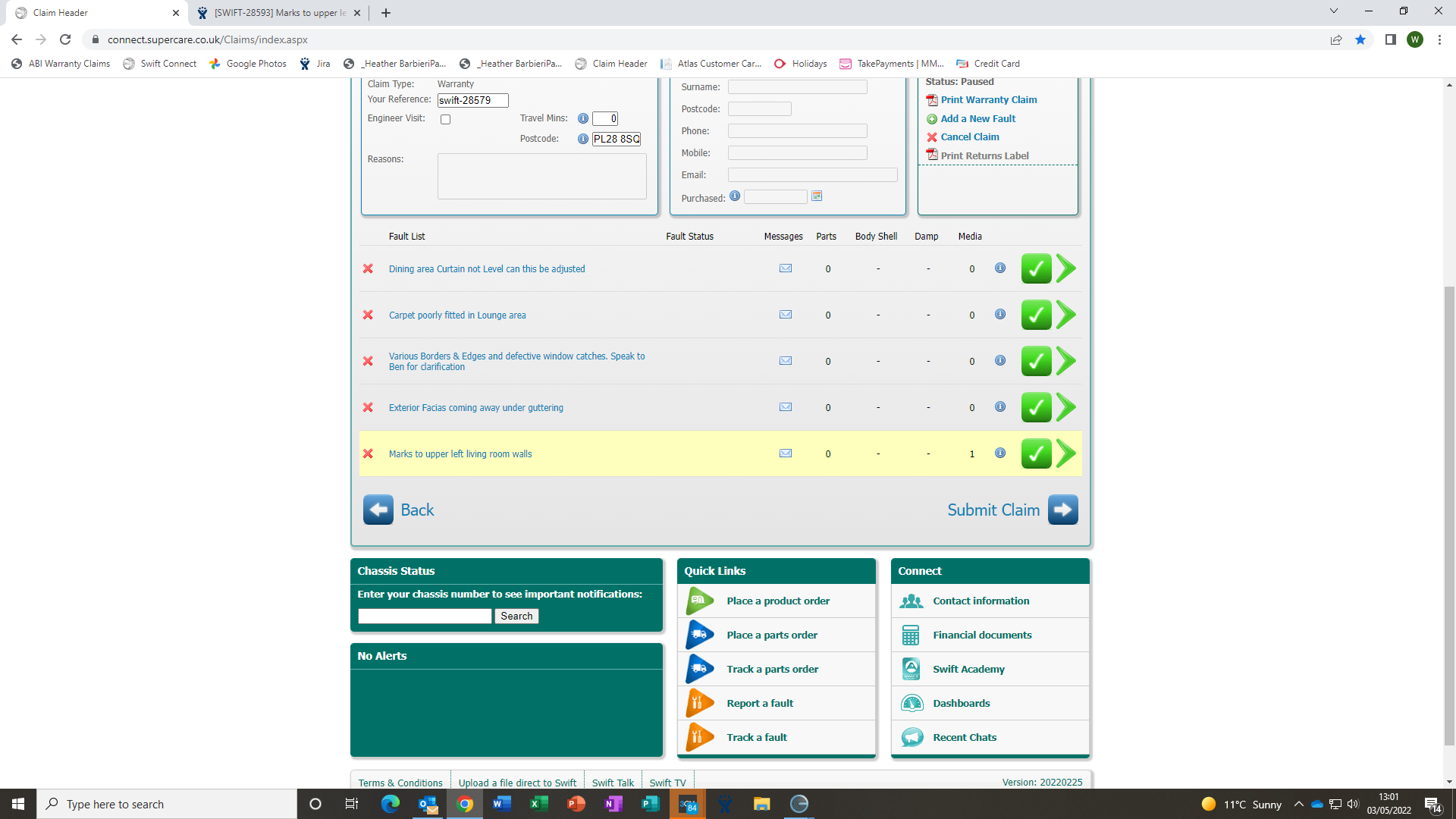Screen dimensions: 1456x819
Task: Click green tick for Dining area Curtain fault
Action: pos(1036,268)
